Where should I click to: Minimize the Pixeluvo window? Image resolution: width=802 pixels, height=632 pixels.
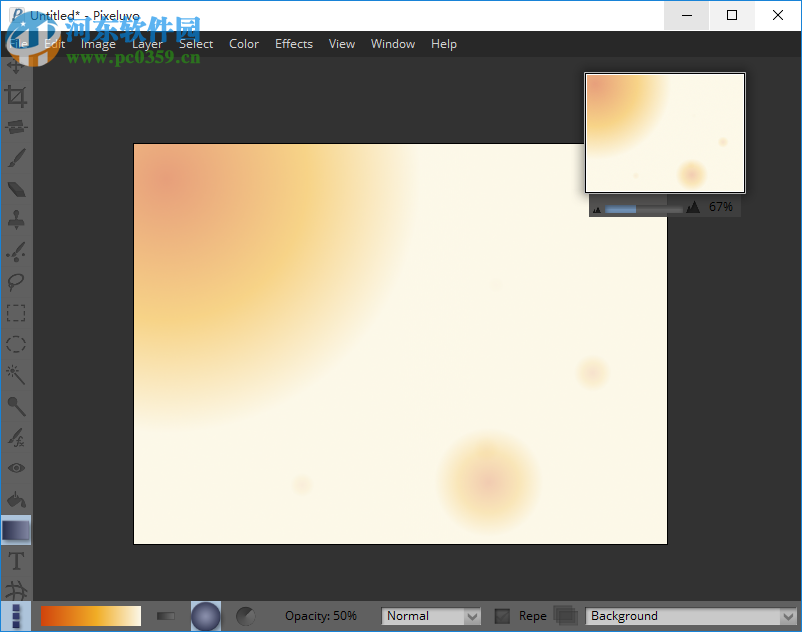point(686,15)
